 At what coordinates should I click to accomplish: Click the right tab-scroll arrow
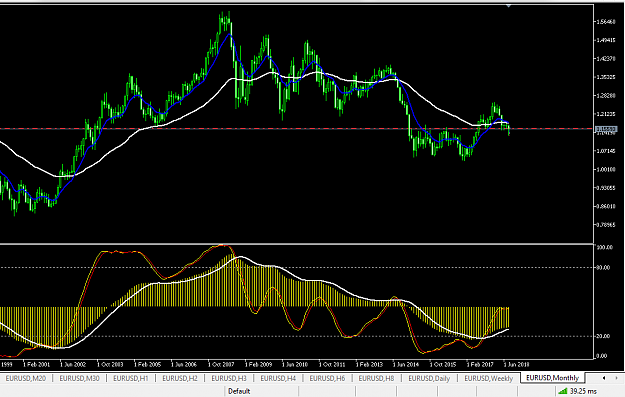point(616,377)
